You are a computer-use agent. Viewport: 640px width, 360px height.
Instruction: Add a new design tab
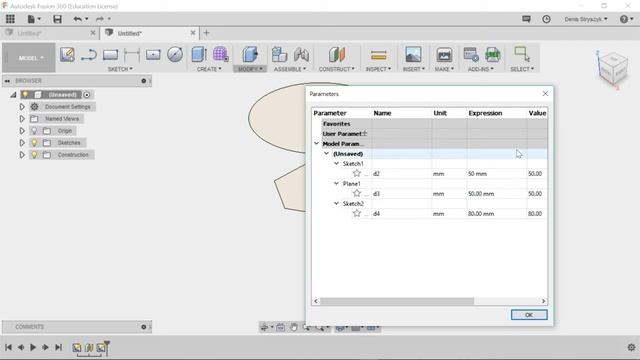click(x=207, y=33)
